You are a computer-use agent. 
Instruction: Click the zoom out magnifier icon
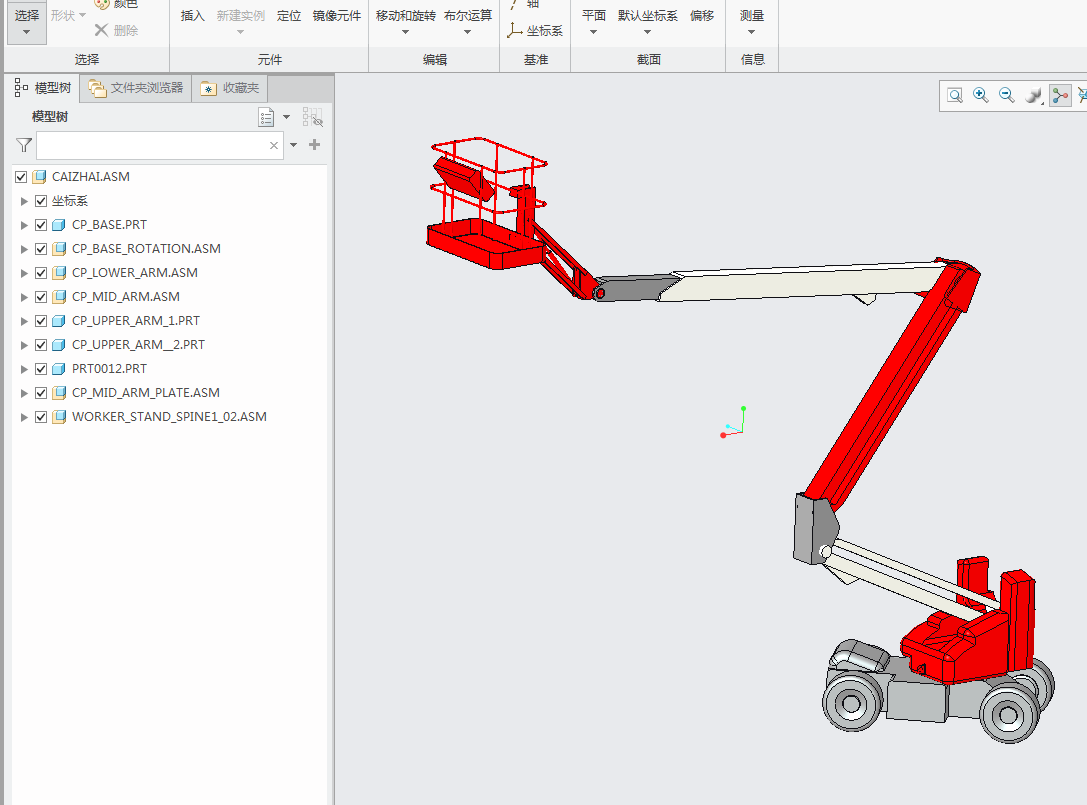pyautogui.click(x=1007, y=95)
